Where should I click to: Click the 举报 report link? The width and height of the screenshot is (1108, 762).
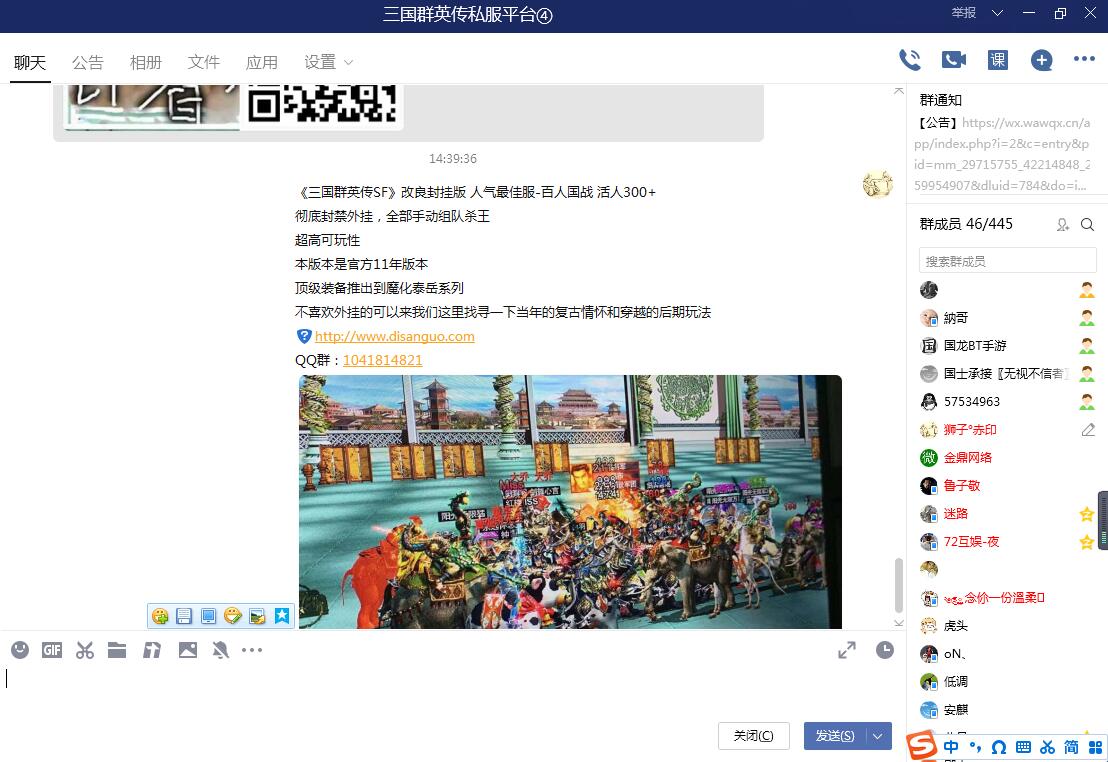(963, 13)
